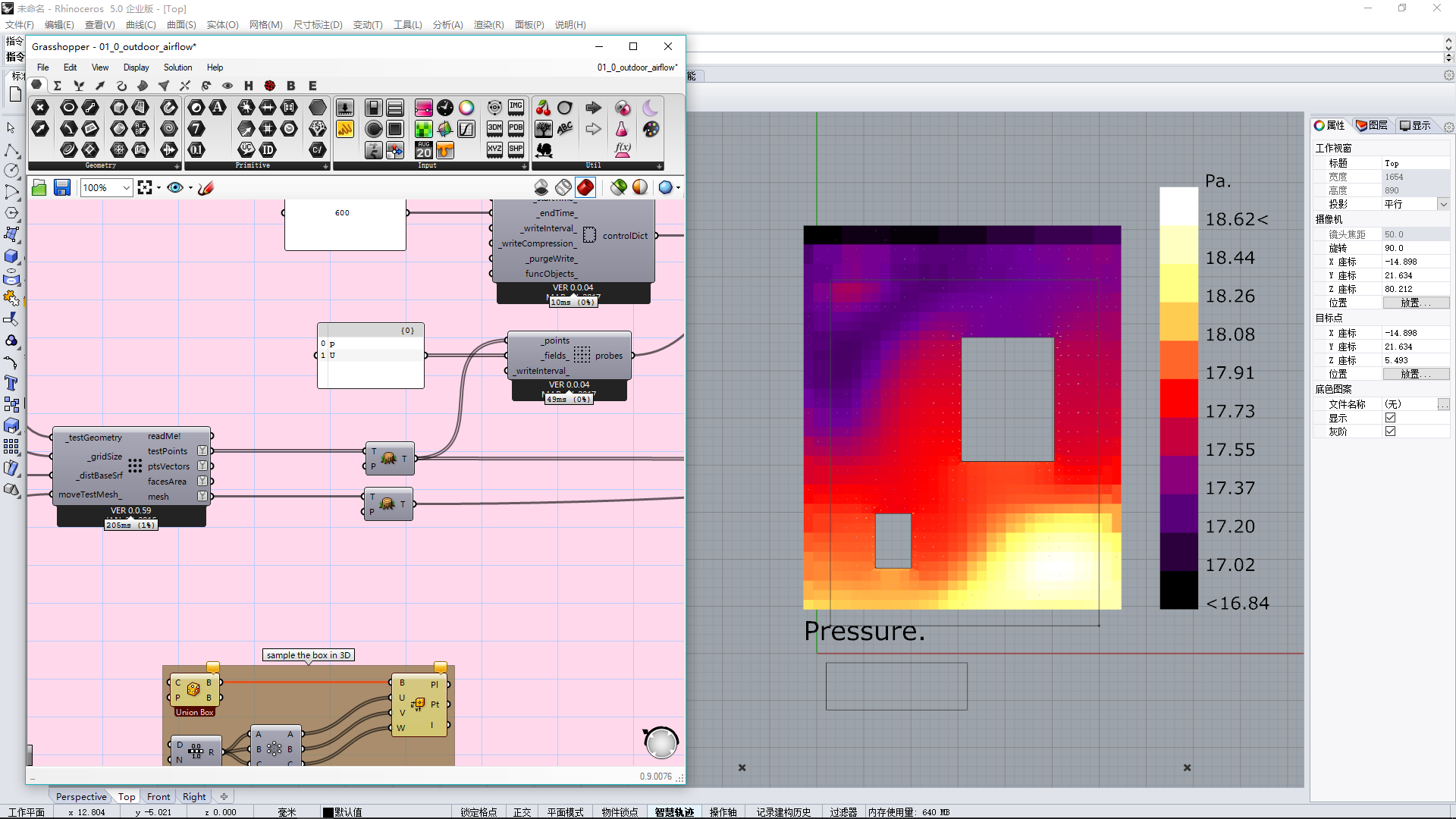Click 放置... button under 摄像机 section

point(1416,303)
